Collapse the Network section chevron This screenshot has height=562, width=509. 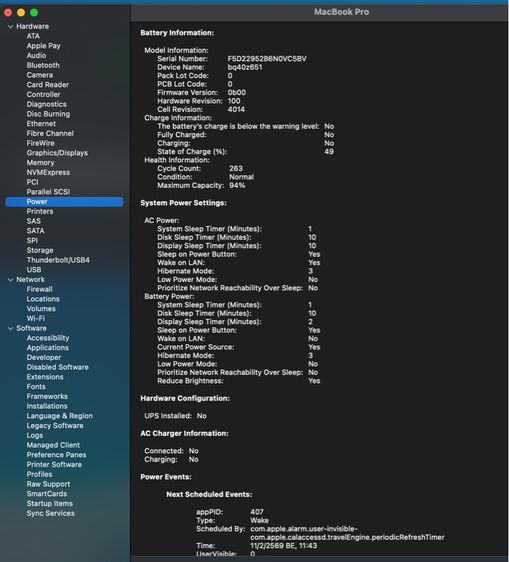[10, 280]
